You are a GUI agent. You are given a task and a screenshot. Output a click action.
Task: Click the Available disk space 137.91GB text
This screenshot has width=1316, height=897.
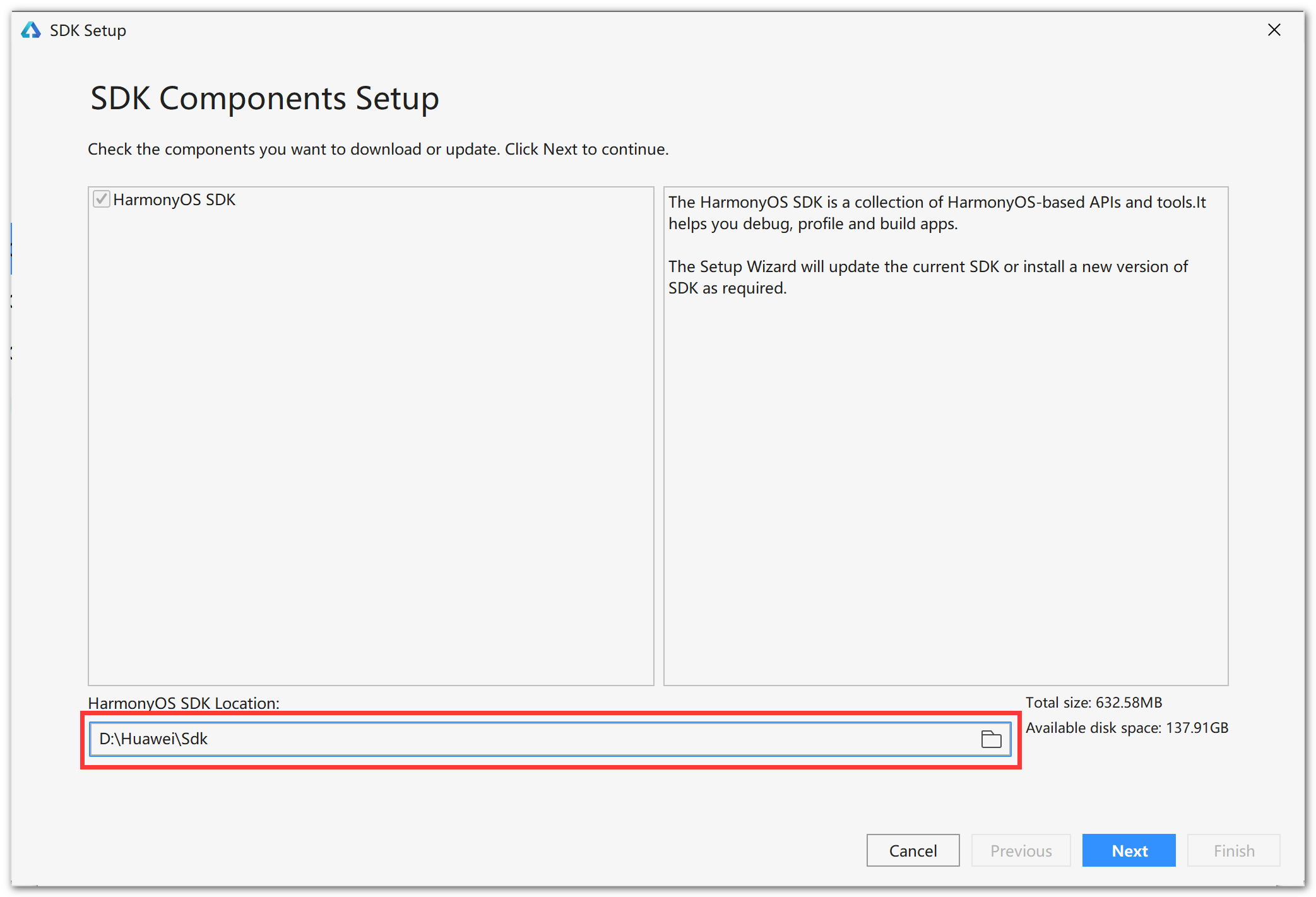tap(1127, 727)
